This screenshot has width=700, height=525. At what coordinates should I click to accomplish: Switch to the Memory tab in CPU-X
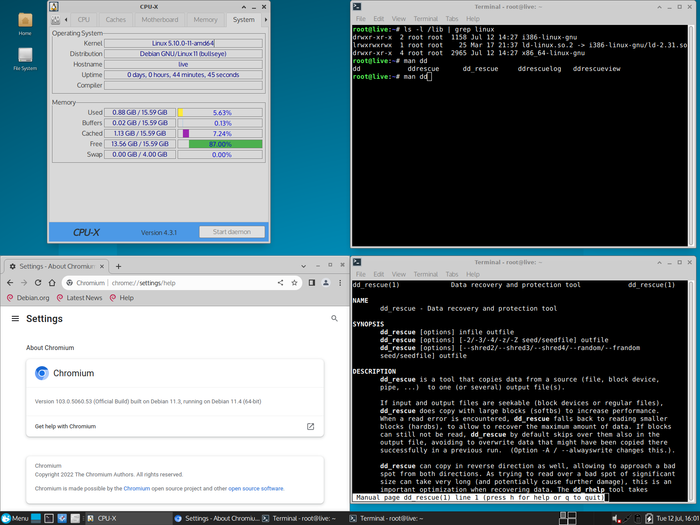coord(205,19)
